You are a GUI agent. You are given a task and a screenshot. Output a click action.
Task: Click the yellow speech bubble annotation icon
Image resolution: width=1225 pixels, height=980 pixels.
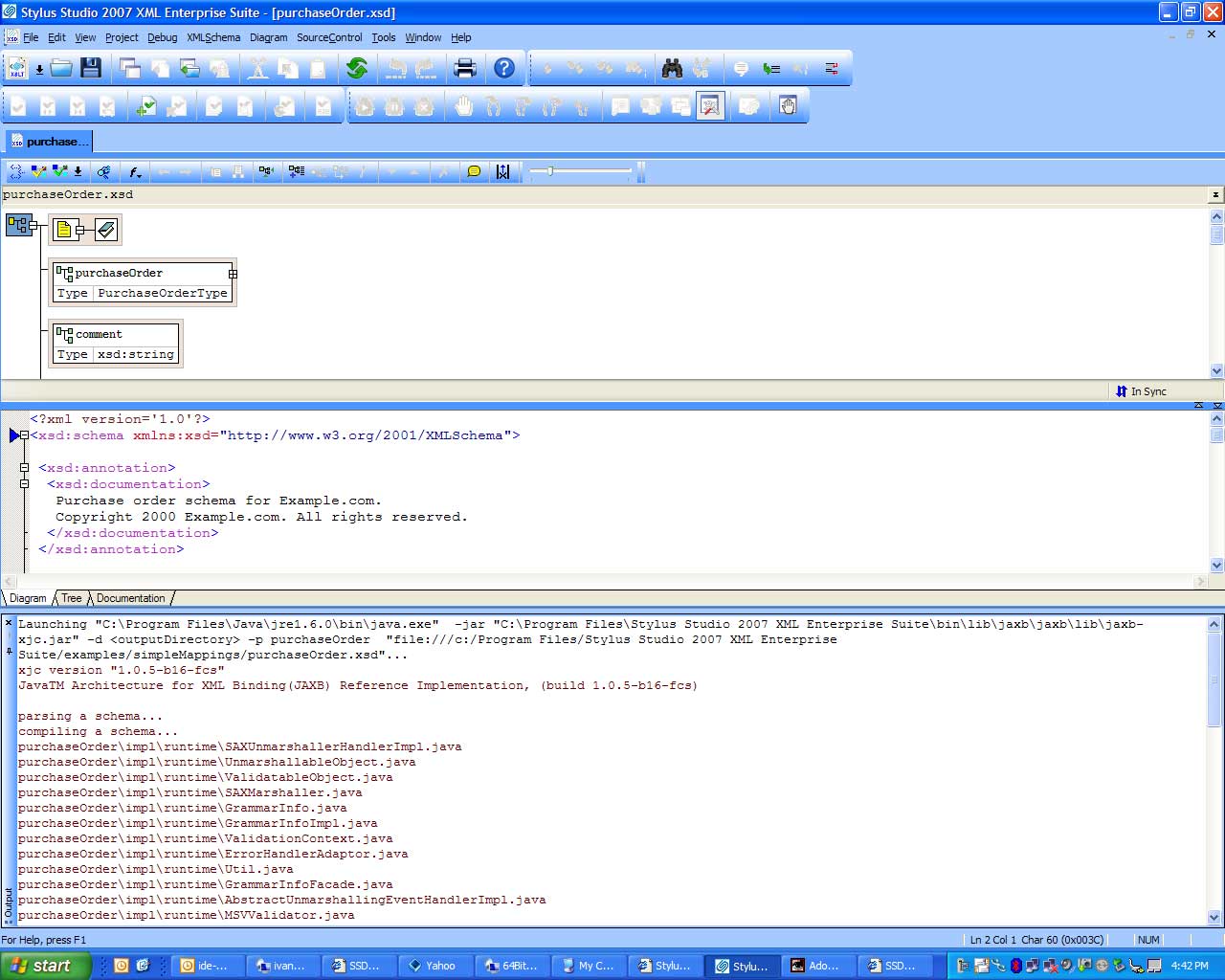474,172
